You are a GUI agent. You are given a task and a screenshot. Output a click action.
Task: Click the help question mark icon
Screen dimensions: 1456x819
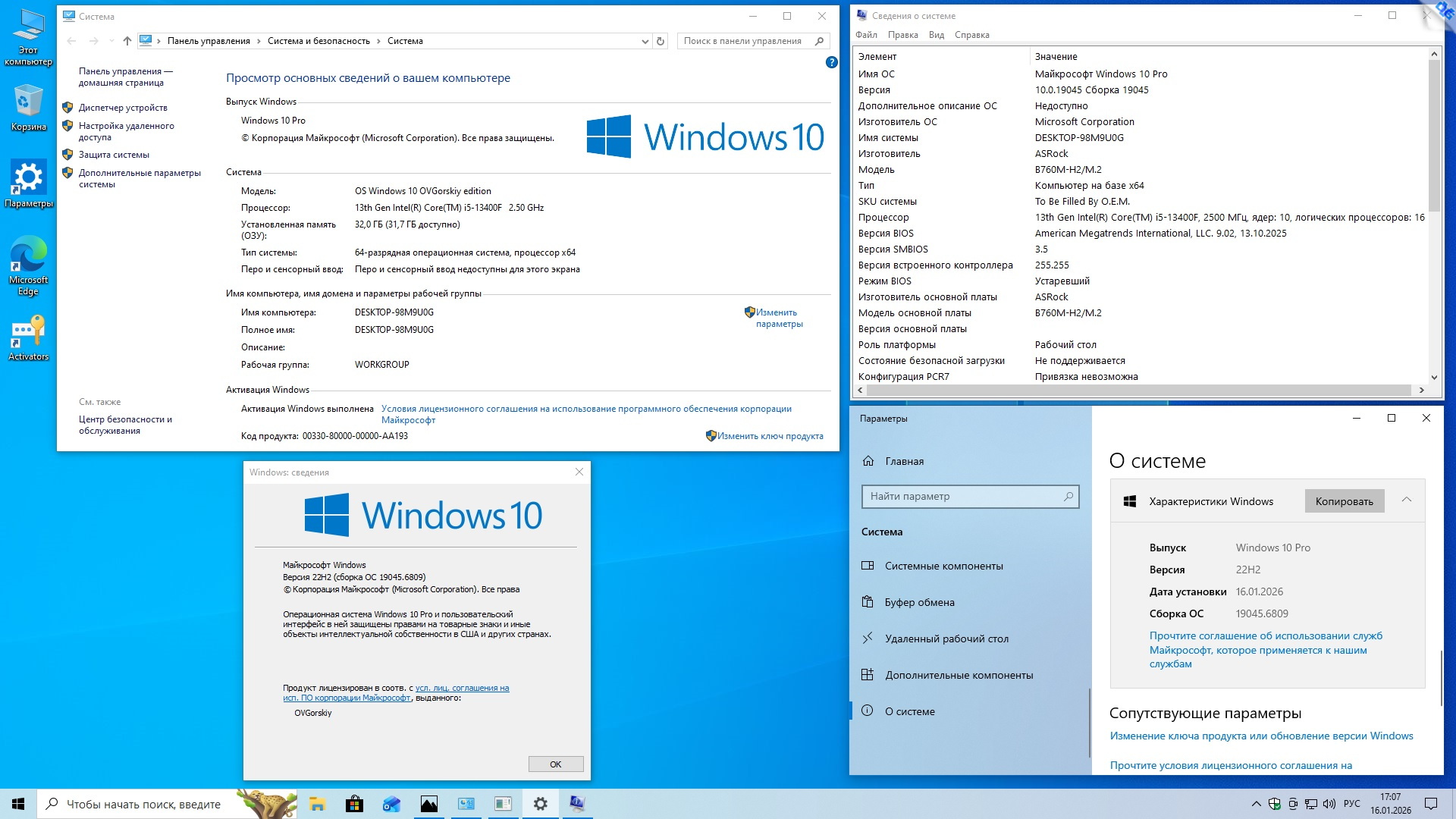point(831,63)
